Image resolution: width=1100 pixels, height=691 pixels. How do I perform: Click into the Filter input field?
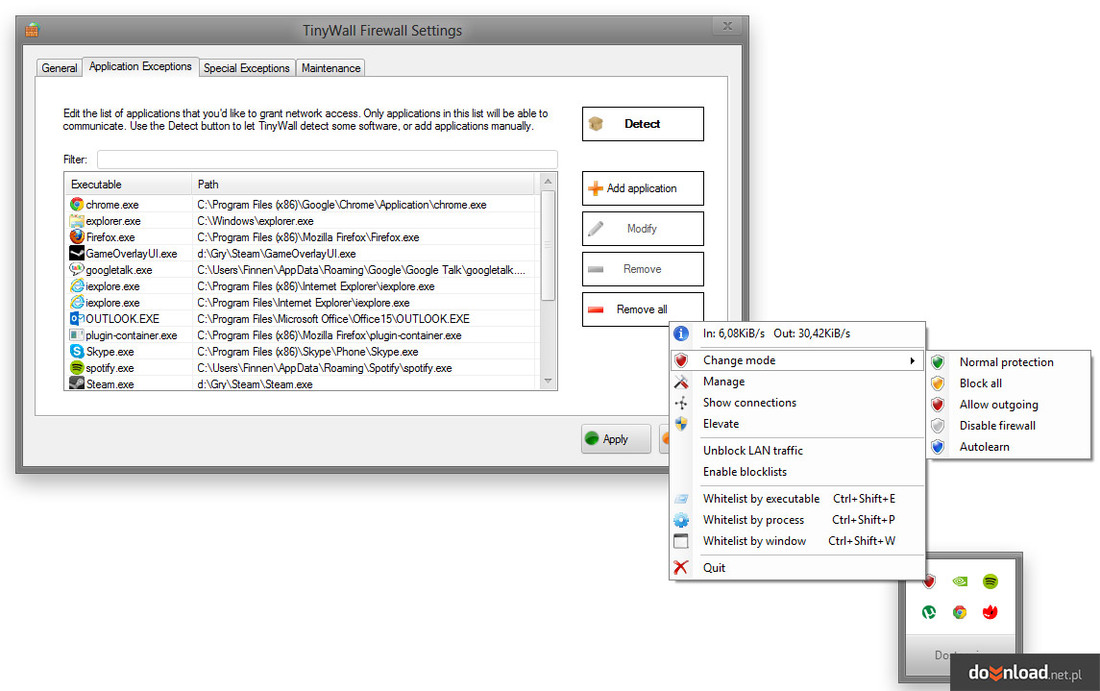pos(327,159)
